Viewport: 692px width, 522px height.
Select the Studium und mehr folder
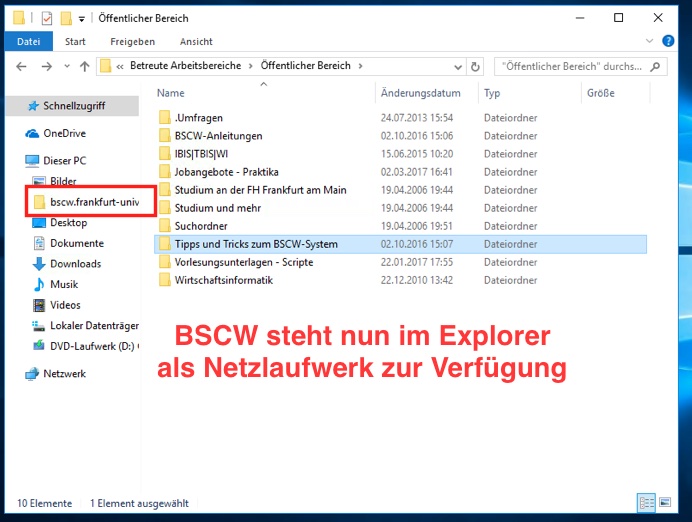click(x=218, y=208)
